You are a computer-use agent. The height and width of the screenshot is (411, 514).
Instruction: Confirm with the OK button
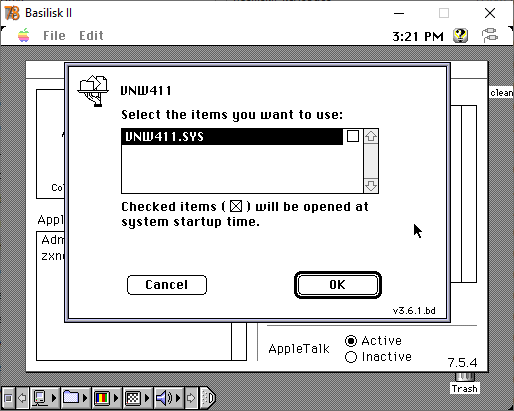pos(338,285)
